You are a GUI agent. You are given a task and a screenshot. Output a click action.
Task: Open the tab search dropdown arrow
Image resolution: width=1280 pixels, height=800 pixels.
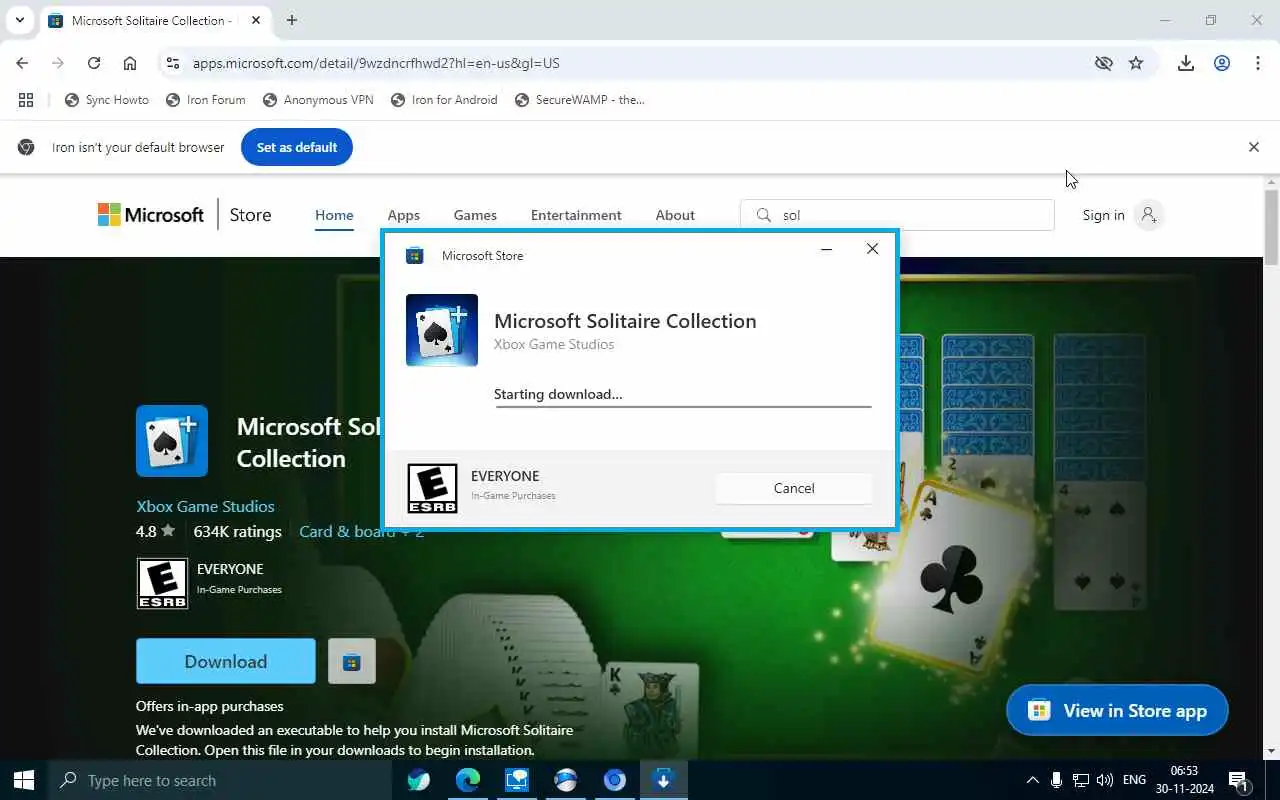(x=19, y=20)
